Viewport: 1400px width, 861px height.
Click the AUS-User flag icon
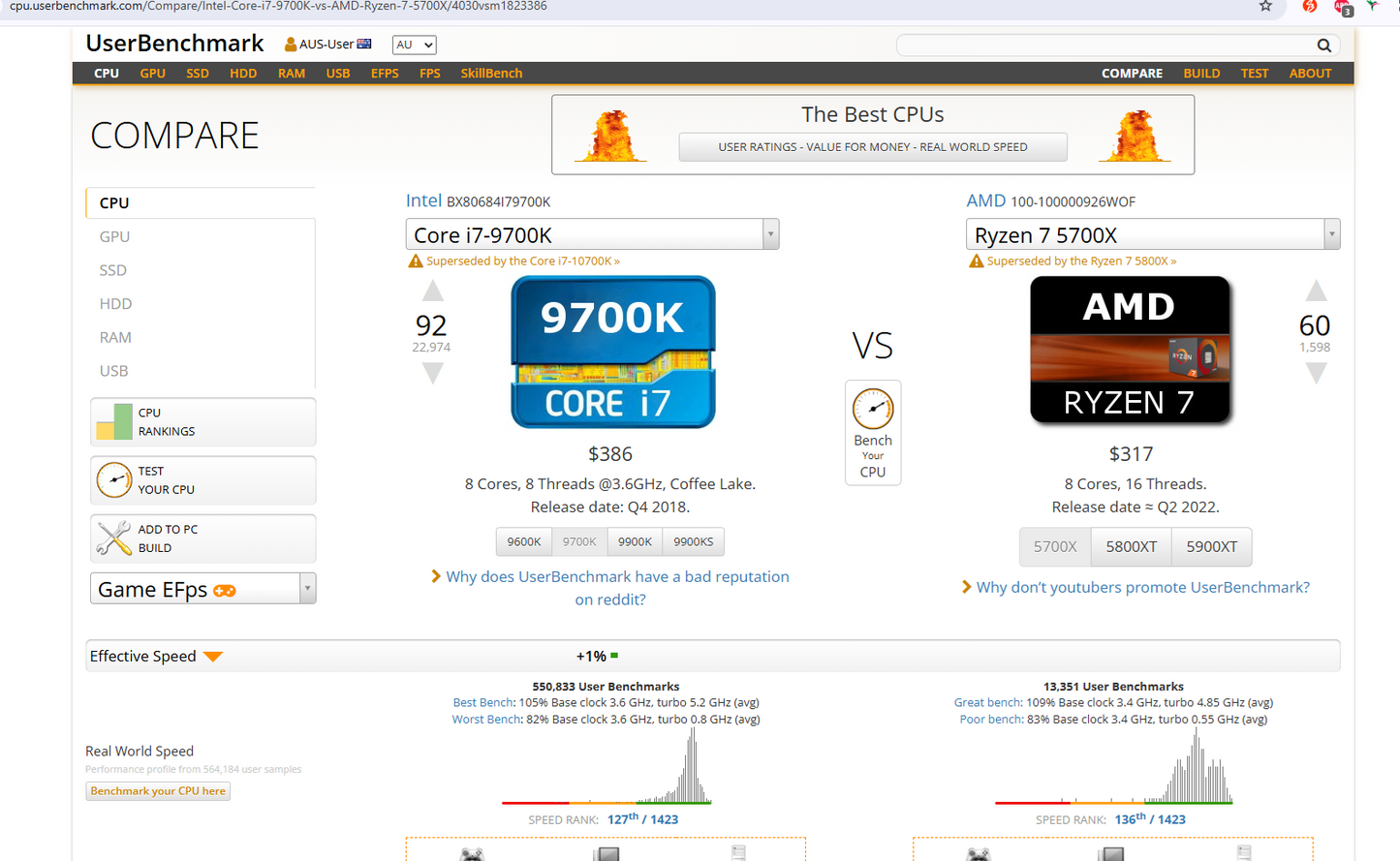[x=362, y=43]
